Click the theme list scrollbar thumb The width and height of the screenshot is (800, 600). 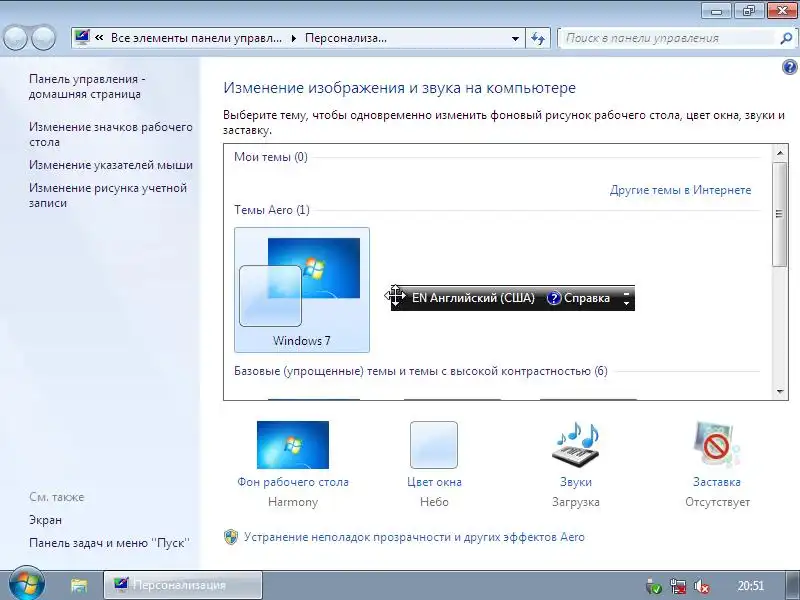[780, 214]
